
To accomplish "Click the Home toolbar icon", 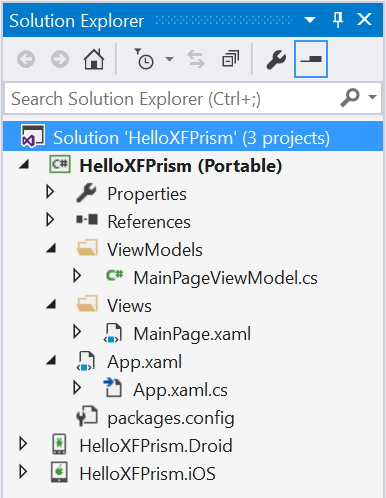I will [94, 59].
